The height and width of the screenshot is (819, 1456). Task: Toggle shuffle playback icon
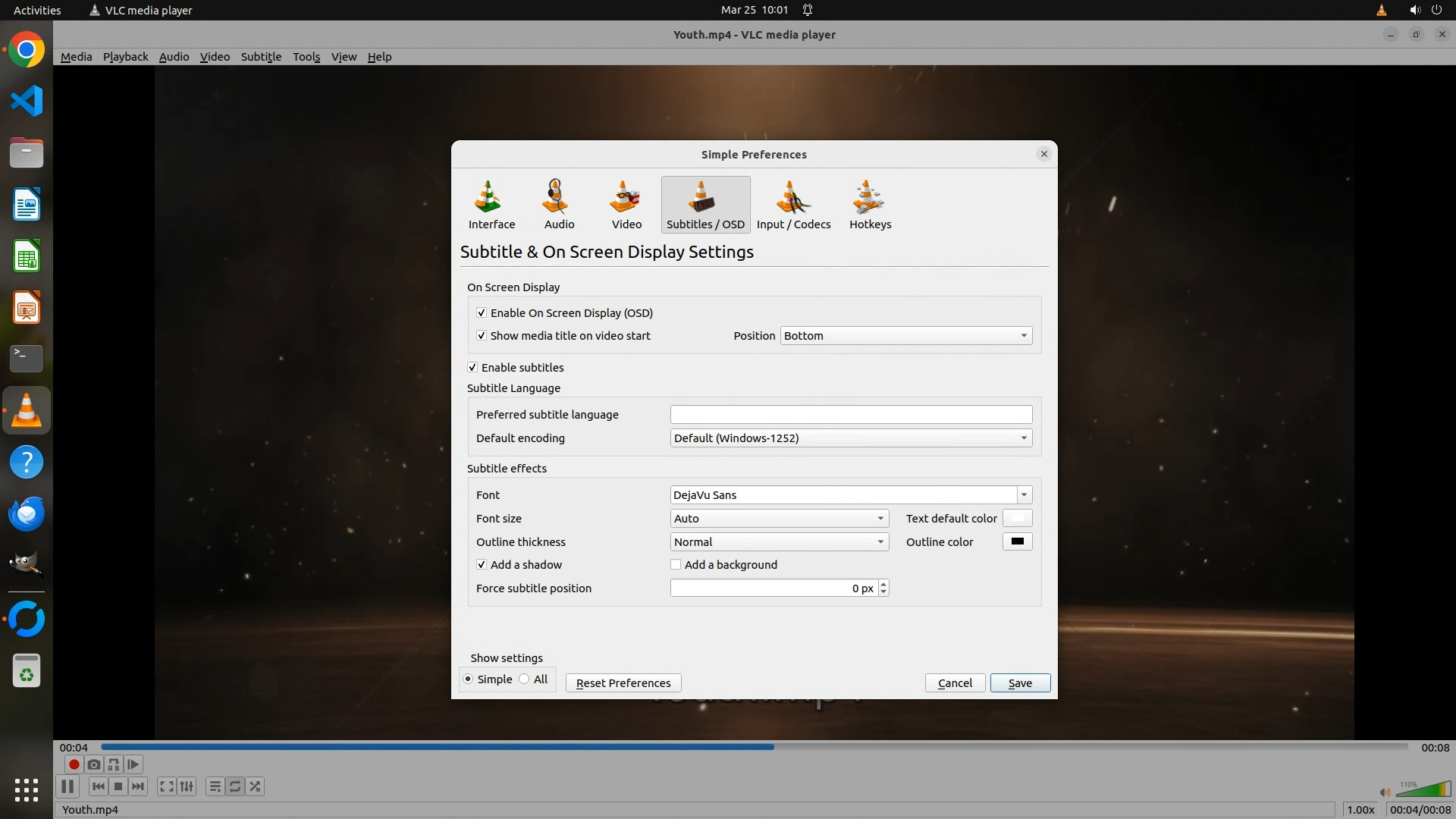(x=256, y=786)
